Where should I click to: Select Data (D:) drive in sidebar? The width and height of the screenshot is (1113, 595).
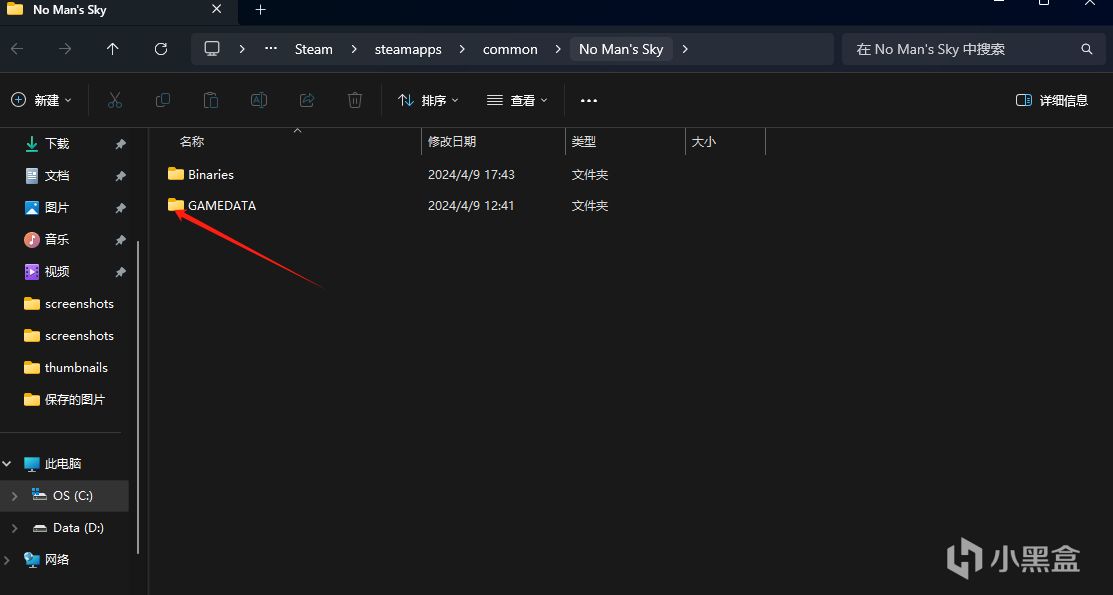[78, 528]
